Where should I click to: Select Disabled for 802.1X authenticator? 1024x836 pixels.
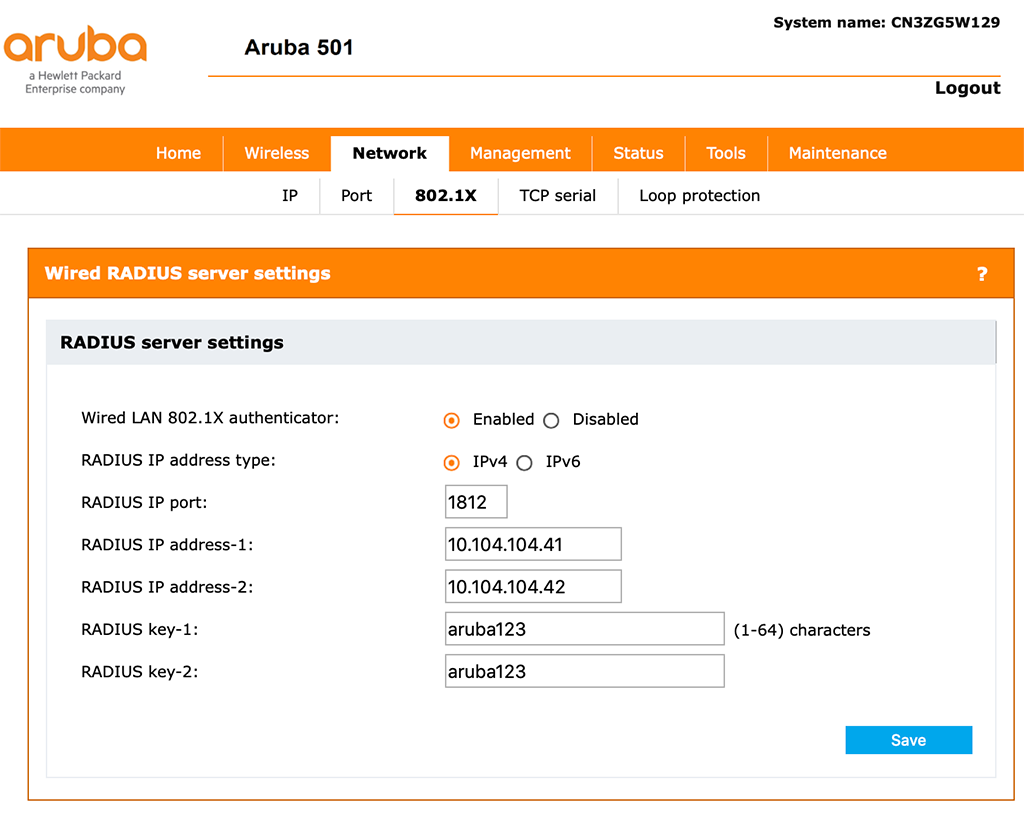551,420
